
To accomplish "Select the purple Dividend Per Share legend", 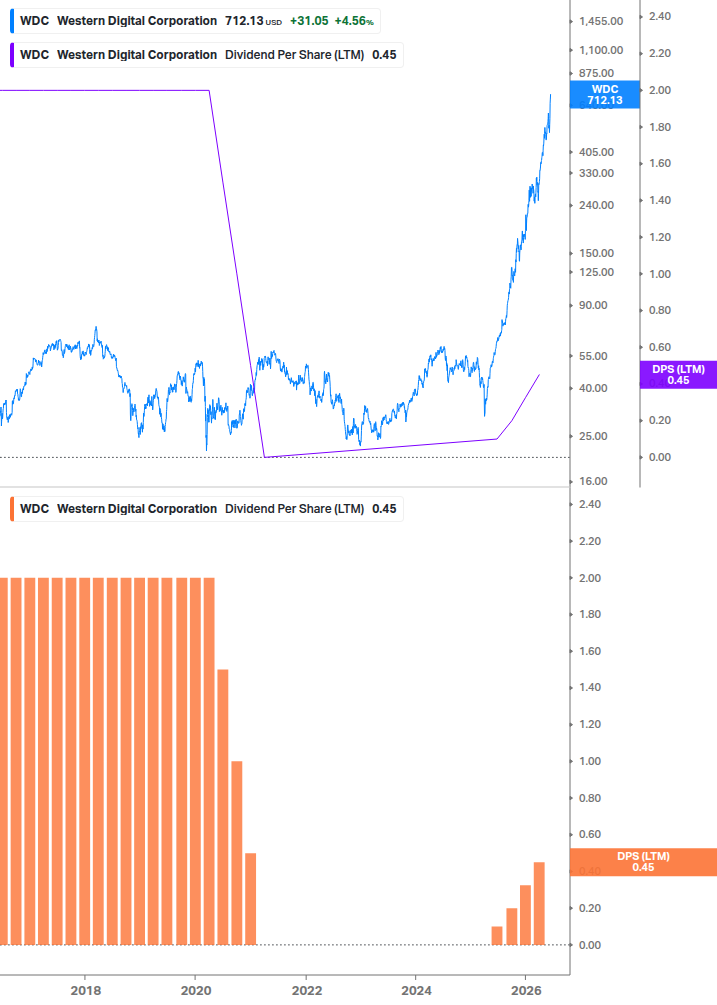I will pos(207,55).
